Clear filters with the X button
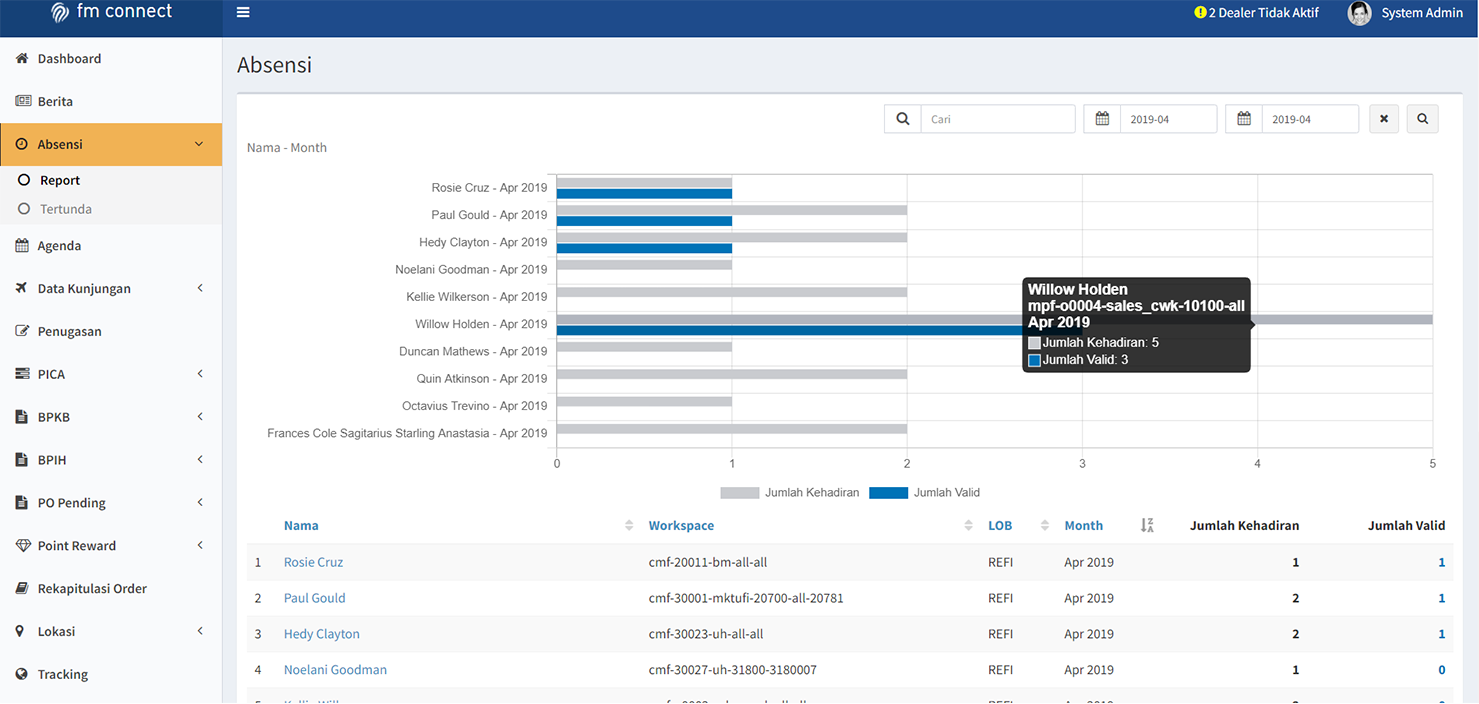Viewport: 1479px width, 704px height. point(1384,119)
